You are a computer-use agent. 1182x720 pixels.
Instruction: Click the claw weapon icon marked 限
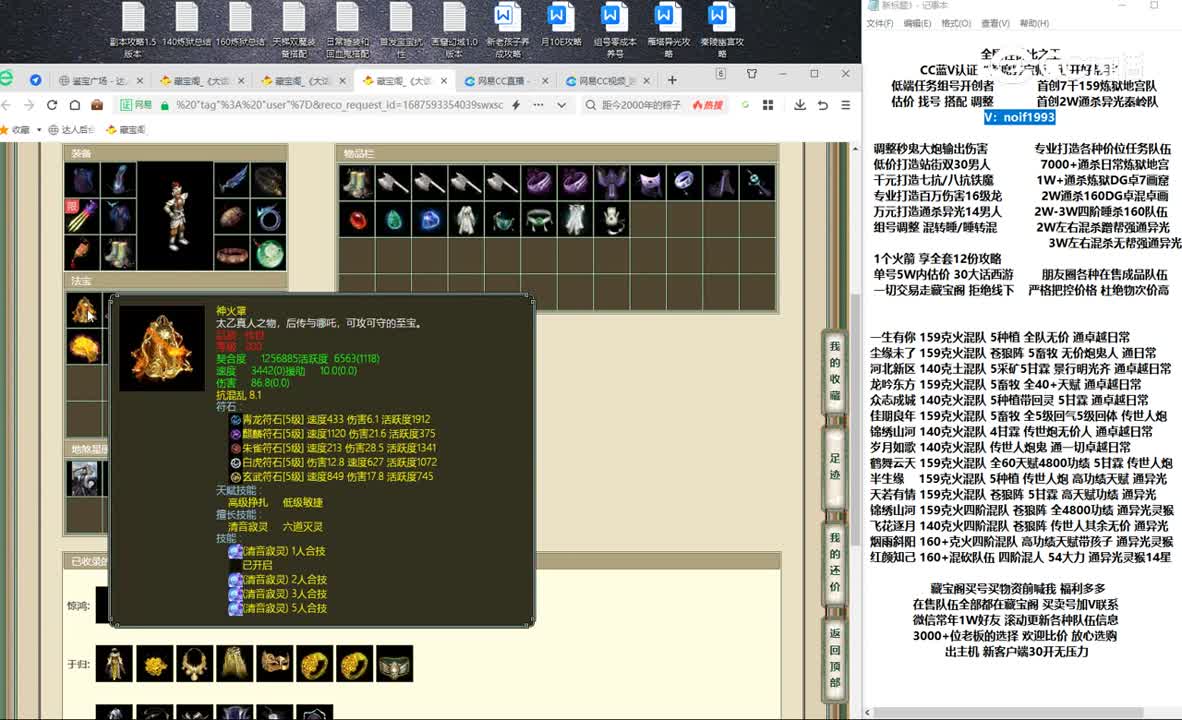point(81,216)
